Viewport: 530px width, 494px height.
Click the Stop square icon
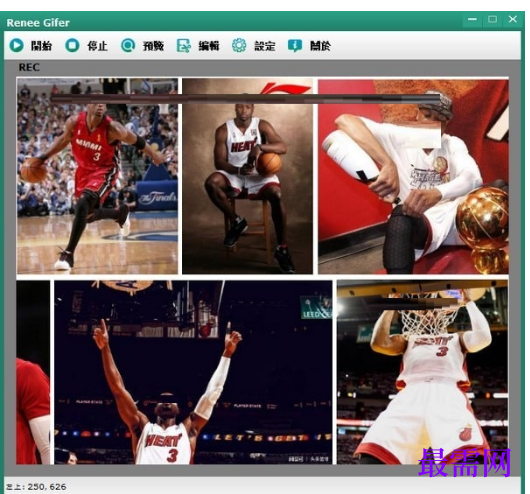[x=72, y=45]
